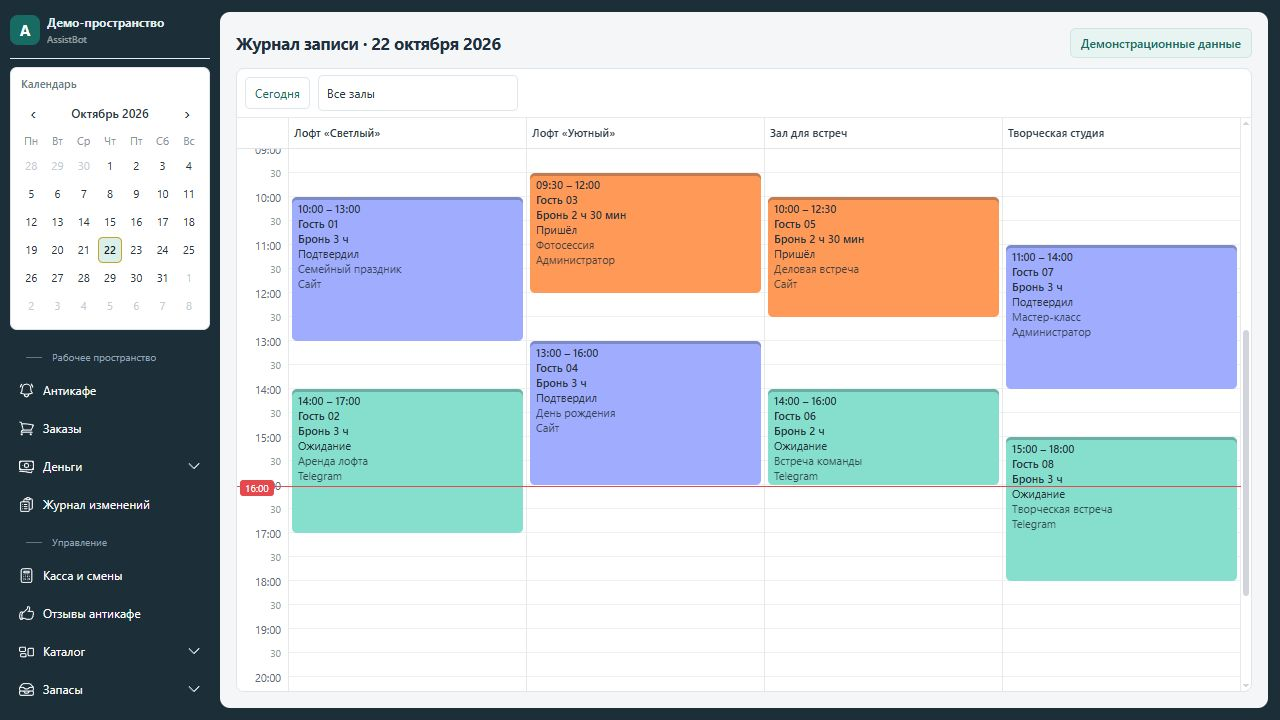Go to previous month in calendar
This screenshot has width=1280, height=720.
33,114
